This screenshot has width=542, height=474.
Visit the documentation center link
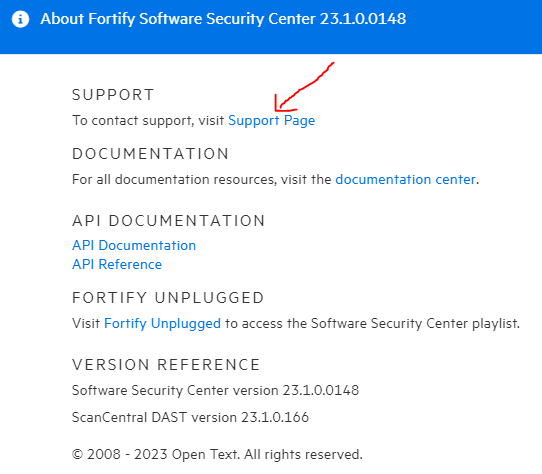(405, 179)
